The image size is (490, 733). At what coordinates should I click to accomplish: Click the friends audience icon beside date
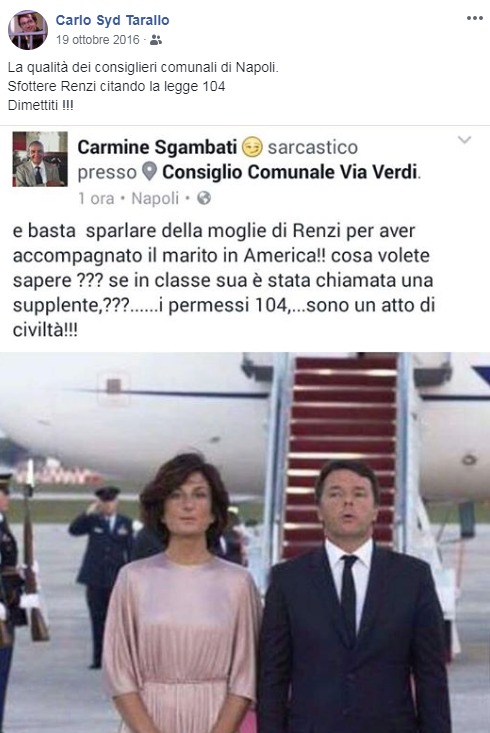[156, 40]
